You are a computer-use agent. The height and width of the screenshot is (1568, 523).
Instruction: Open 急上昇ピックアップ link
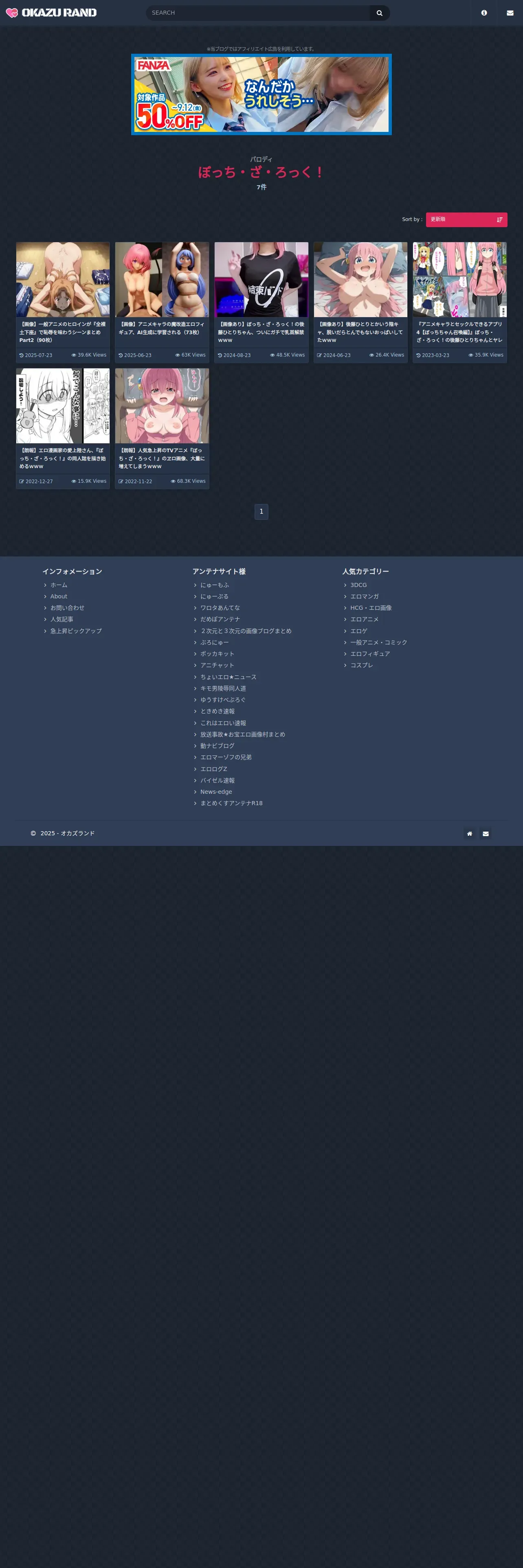[x=76, y=631]
